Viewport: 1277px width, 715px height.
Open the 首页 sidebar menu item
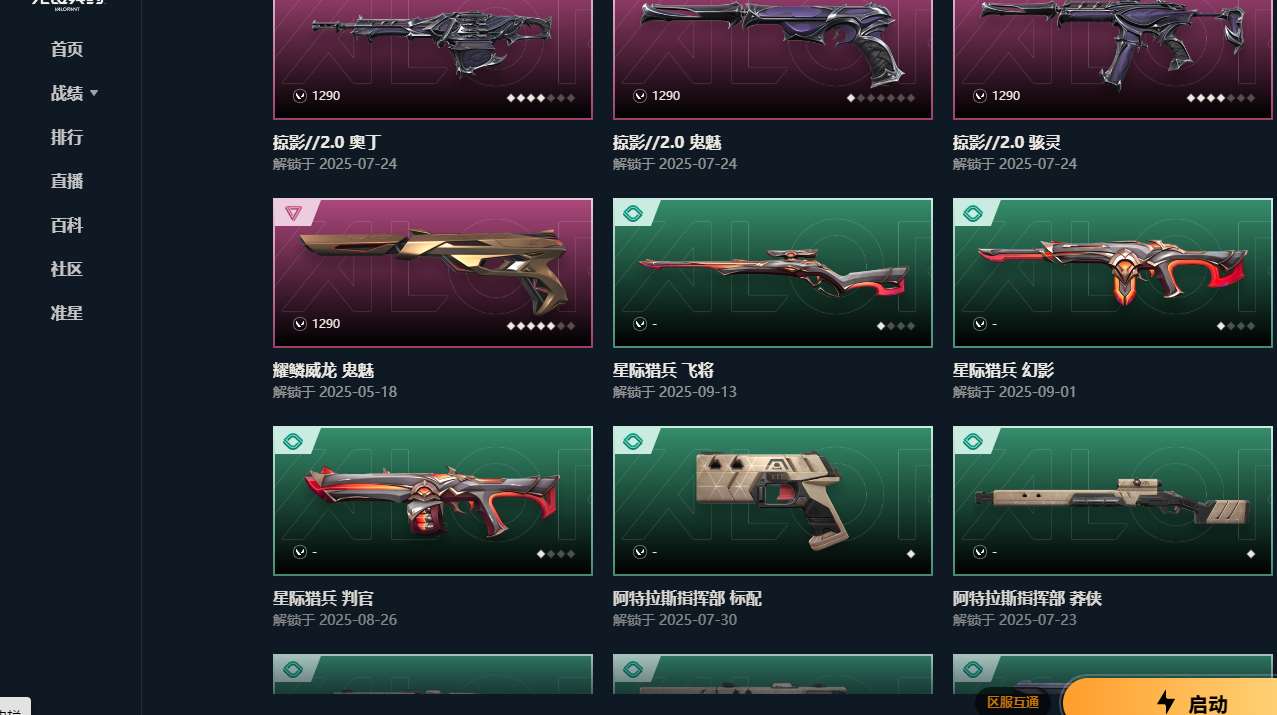coord(67,49)
